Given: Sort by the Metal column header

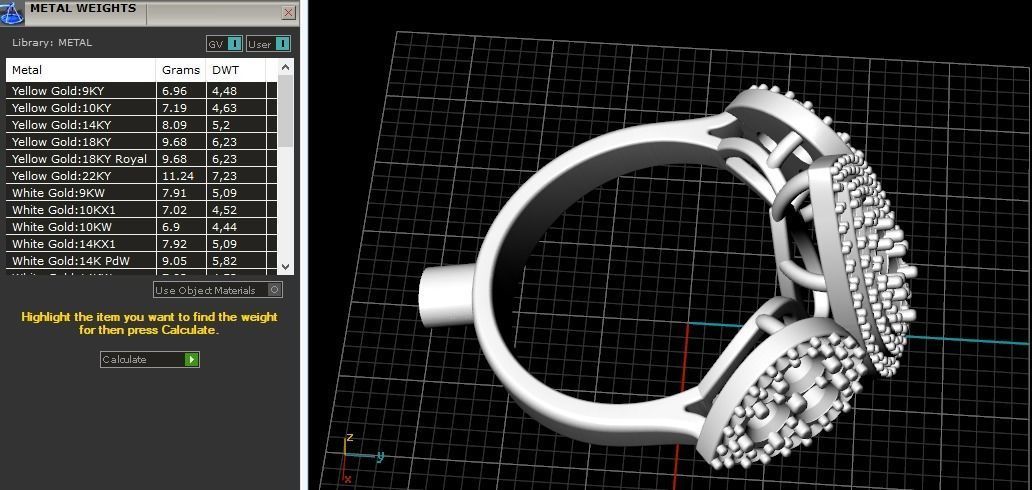Looking at the screenshot, I should click(81, 70).
